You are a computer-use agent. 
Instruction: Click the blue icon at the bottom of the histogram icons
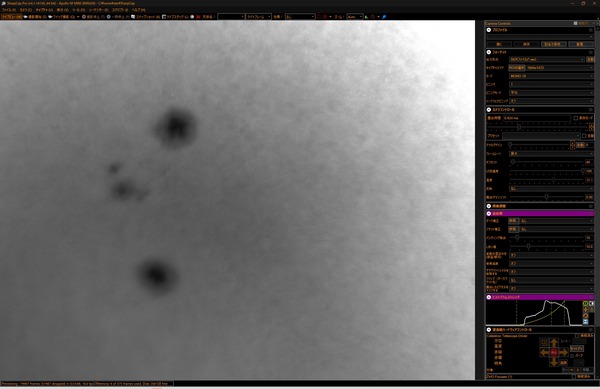[585, 322]
